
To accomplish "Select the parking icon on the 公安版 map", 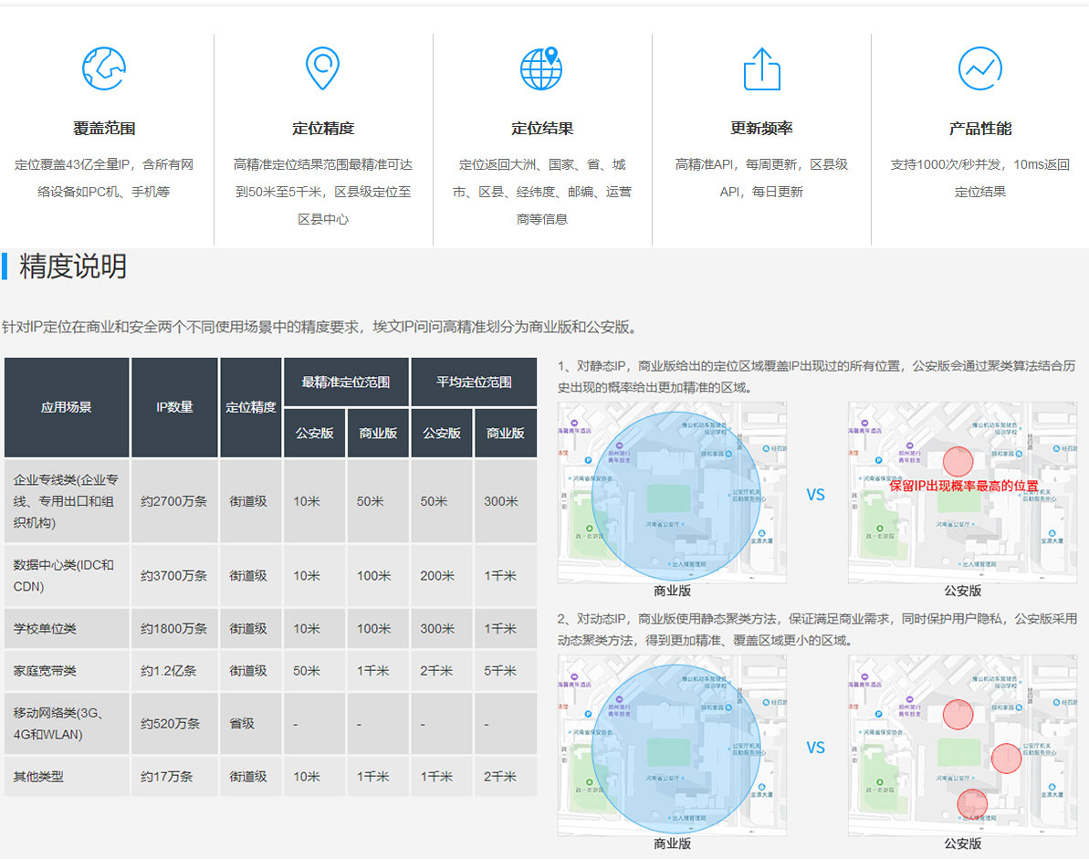I will coord(878,459).
